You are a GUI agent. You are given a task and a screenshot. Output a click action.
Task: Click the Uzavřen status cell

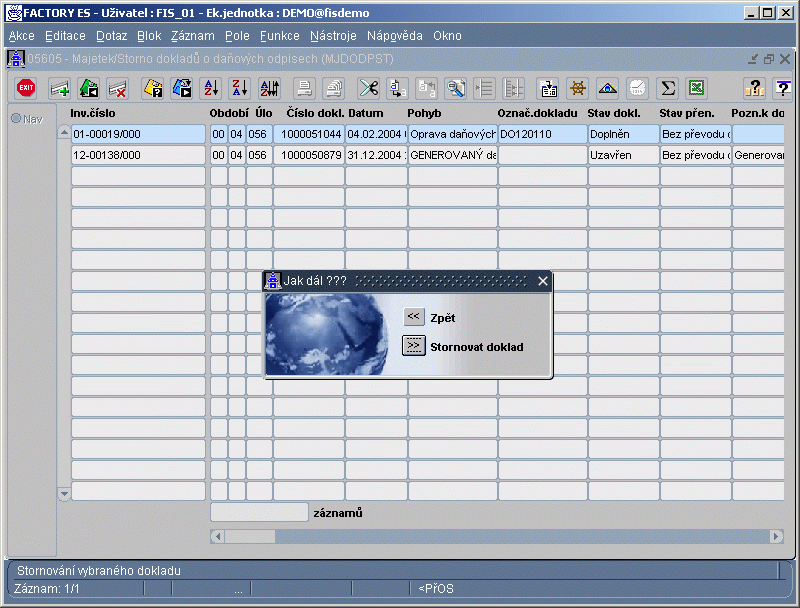623,155
